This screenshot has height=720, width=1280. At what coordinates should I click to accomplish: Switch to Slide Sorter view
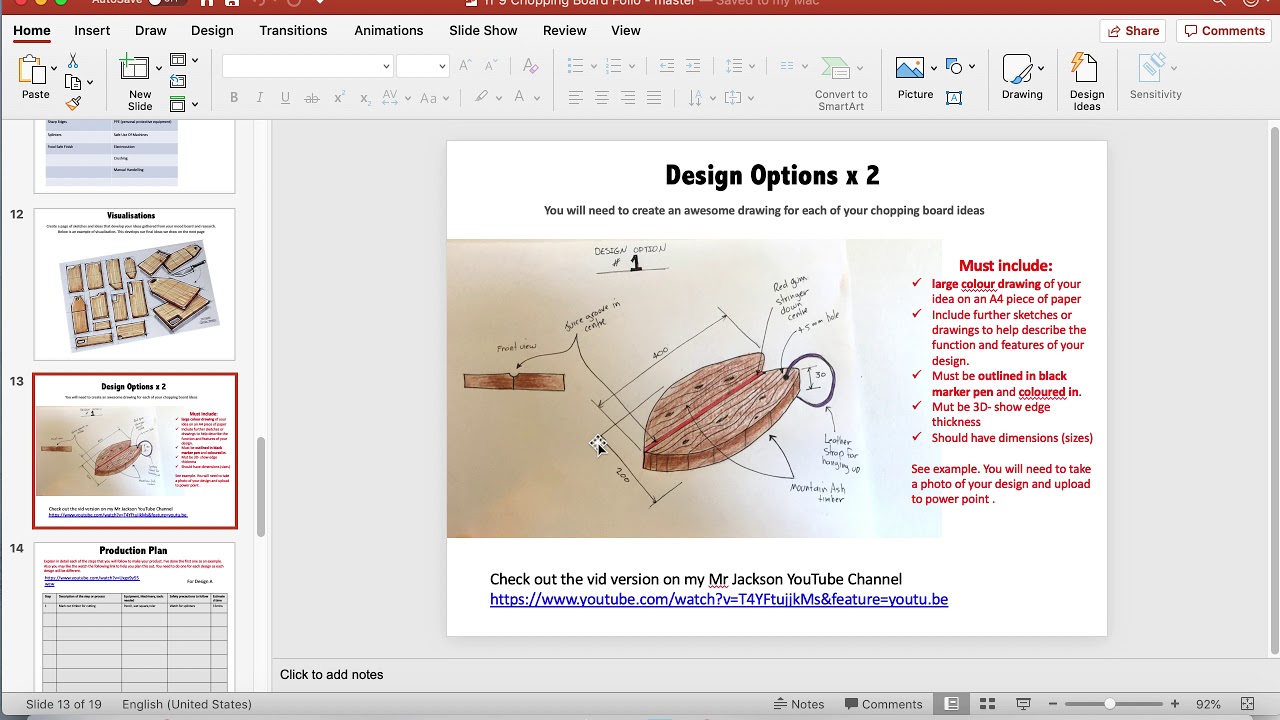coord(987,704)
